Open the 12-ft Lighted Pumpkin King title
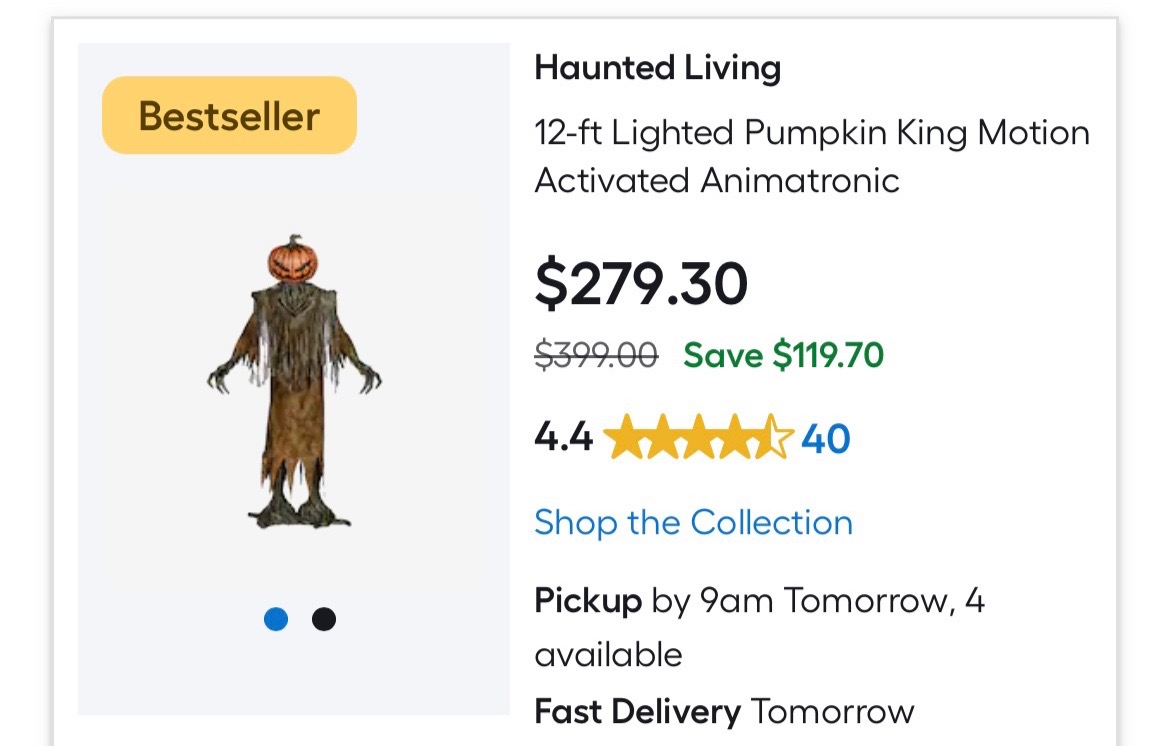Screen dimensions: 1170x746 tap(812, 157)
